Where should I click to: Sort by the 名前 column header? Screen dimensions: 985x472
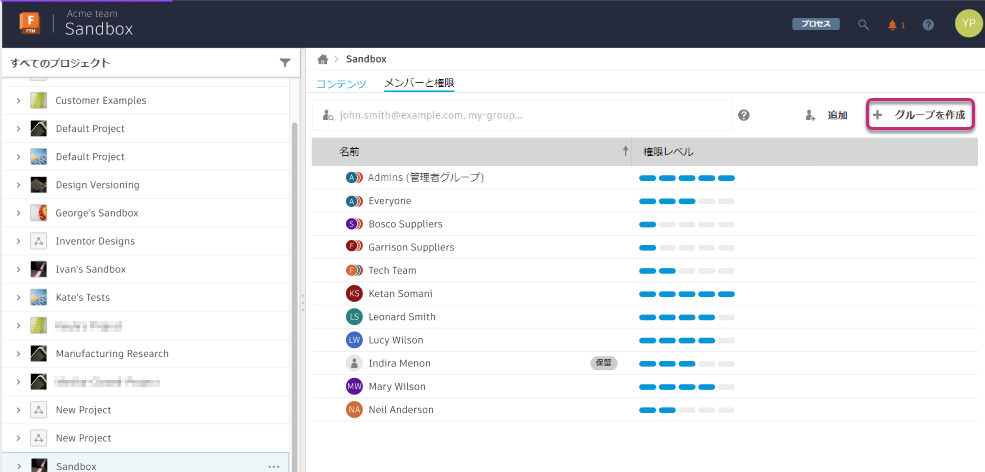click(x=349, y=152)
